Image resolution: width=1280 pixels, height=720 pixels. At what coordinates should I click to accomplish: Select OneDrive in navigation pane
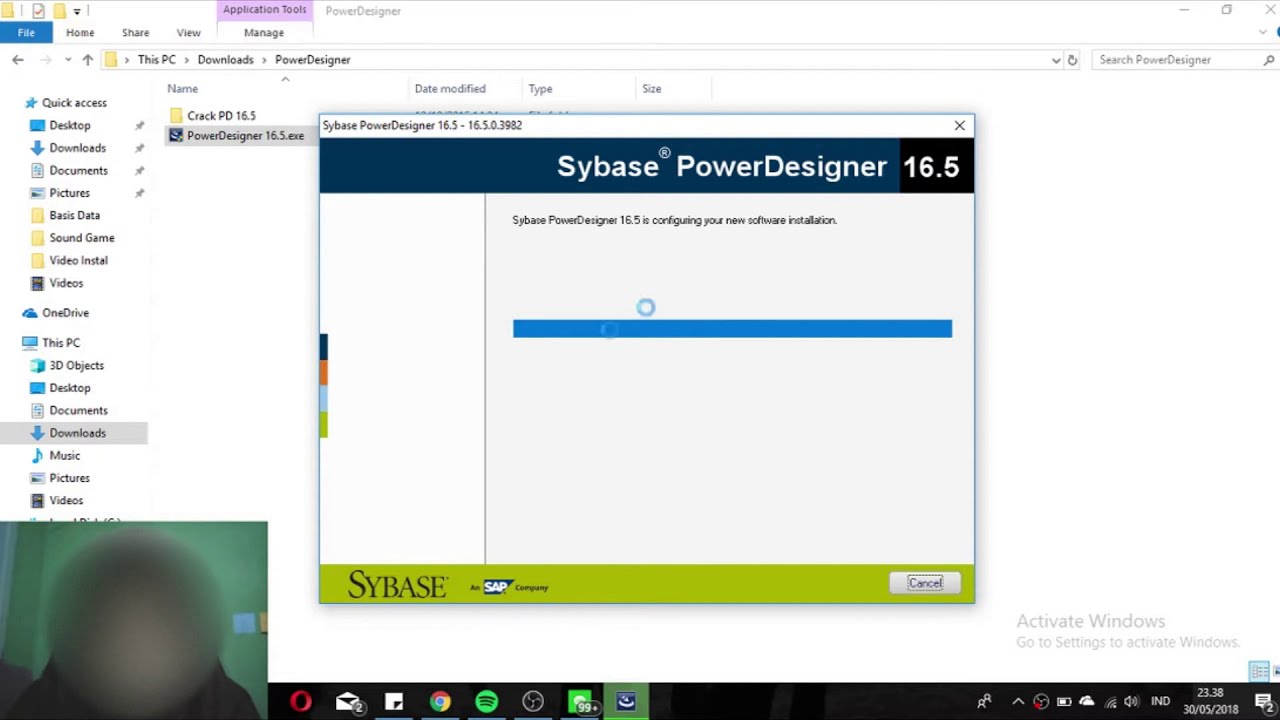(65, 313)
